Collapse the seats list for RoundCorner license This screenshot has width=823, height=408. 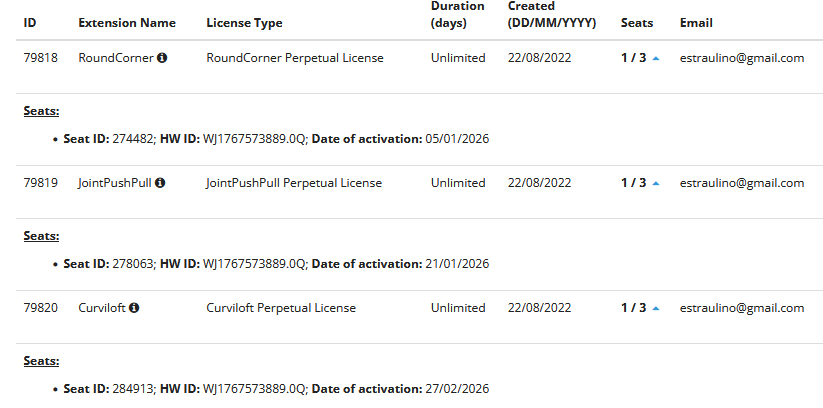point(655,58)
